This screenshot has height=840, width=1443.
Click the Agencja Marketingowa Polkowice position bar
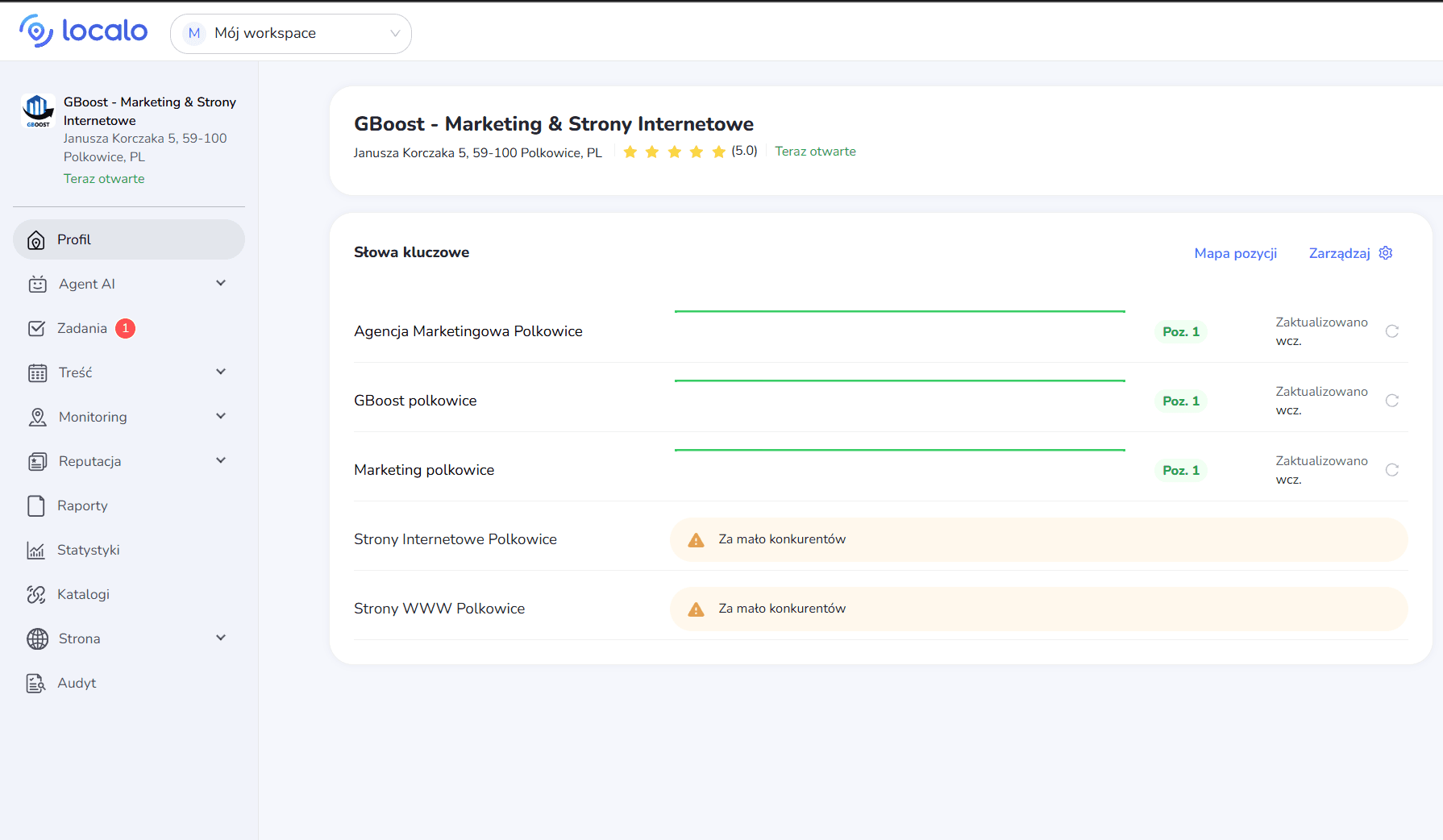(x=900, y=311)
